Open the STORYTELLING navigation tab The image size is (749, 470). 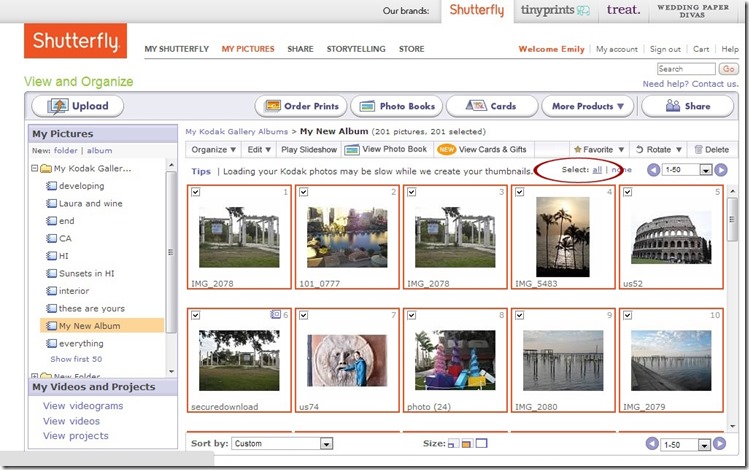pyautogui.click(x=356, y=49)
